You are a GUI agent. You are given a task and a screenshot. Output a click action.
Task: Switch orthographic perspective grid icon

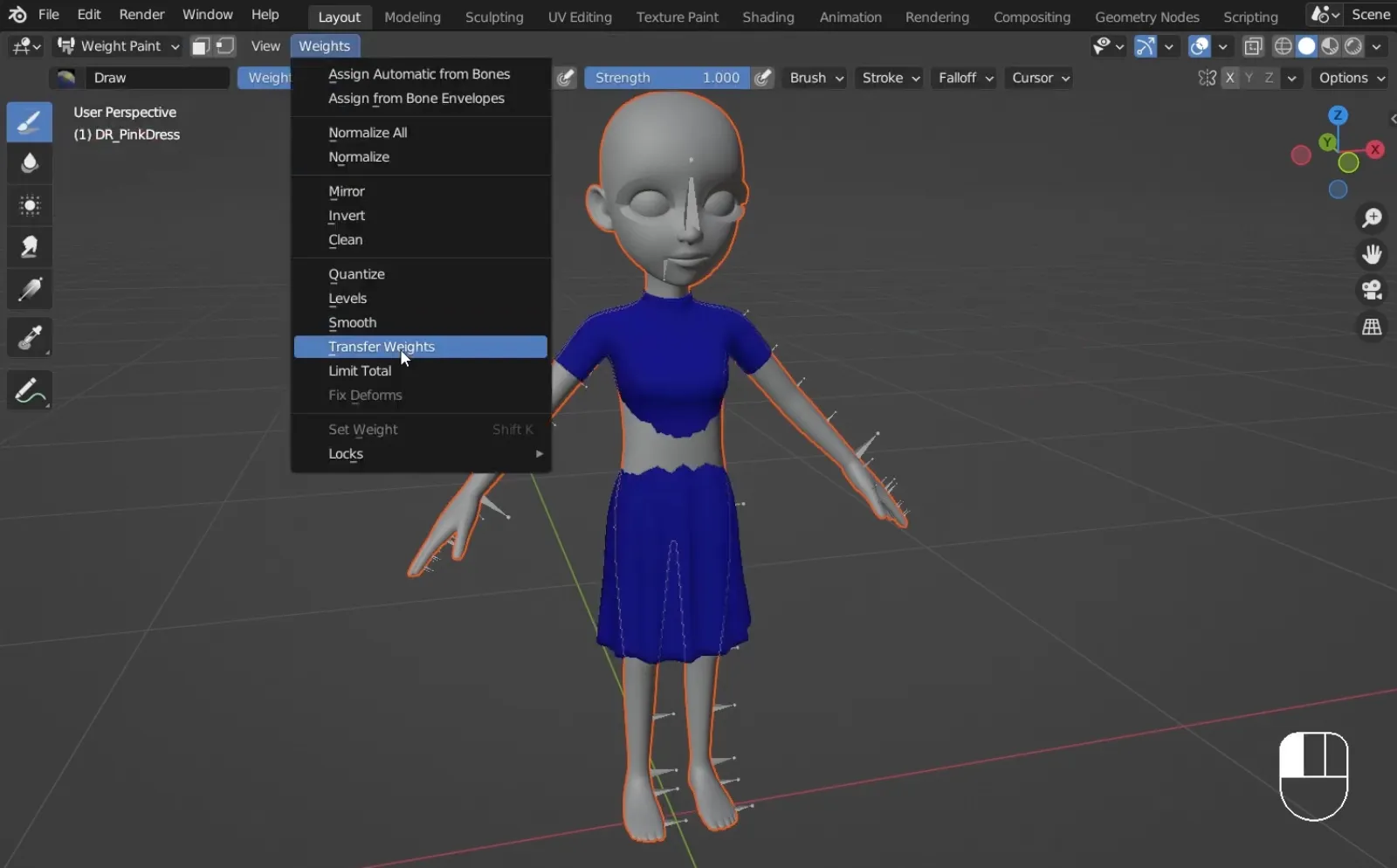(x=1372, y=327)
